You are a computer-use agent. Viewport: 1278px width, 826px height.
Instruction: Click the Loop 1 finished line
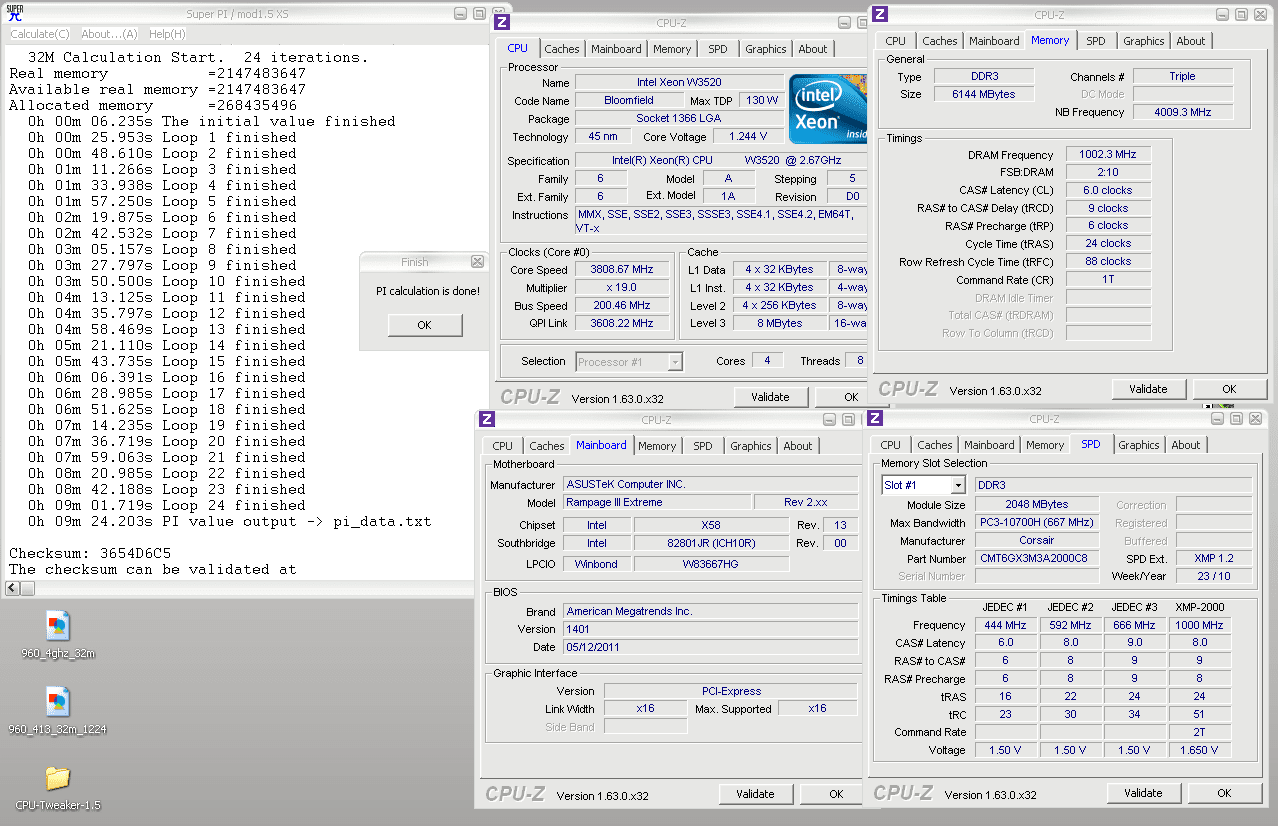162,137
